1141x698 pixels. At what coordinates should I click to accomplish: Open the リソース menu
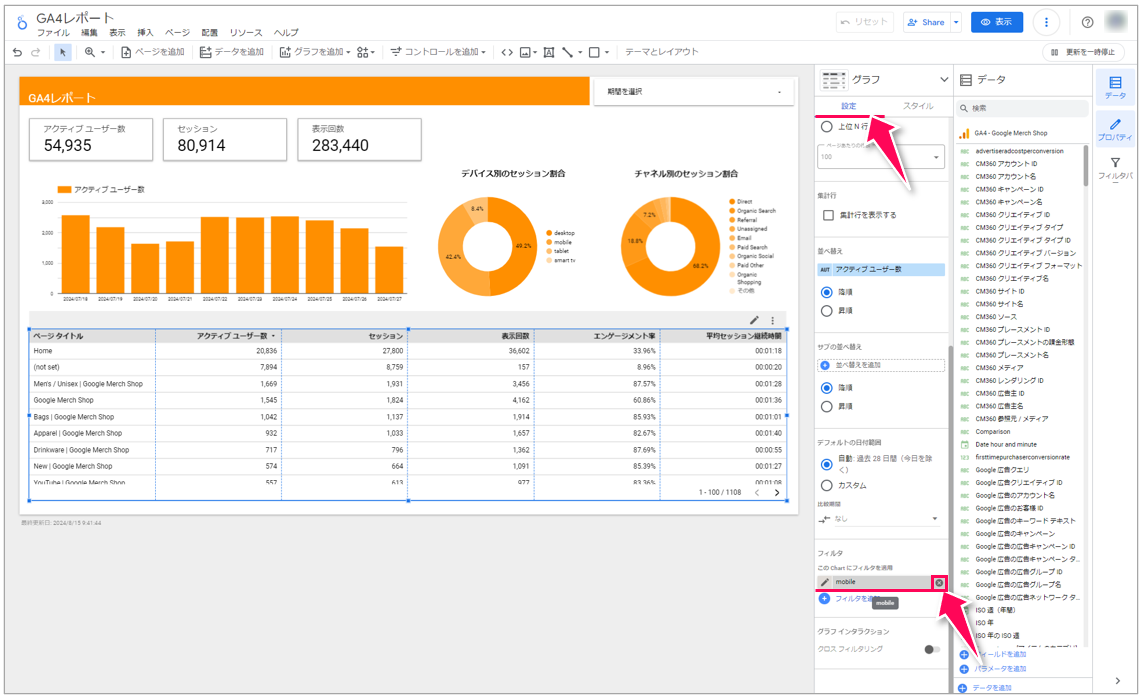pyautogui.click(x=246, y=33)
